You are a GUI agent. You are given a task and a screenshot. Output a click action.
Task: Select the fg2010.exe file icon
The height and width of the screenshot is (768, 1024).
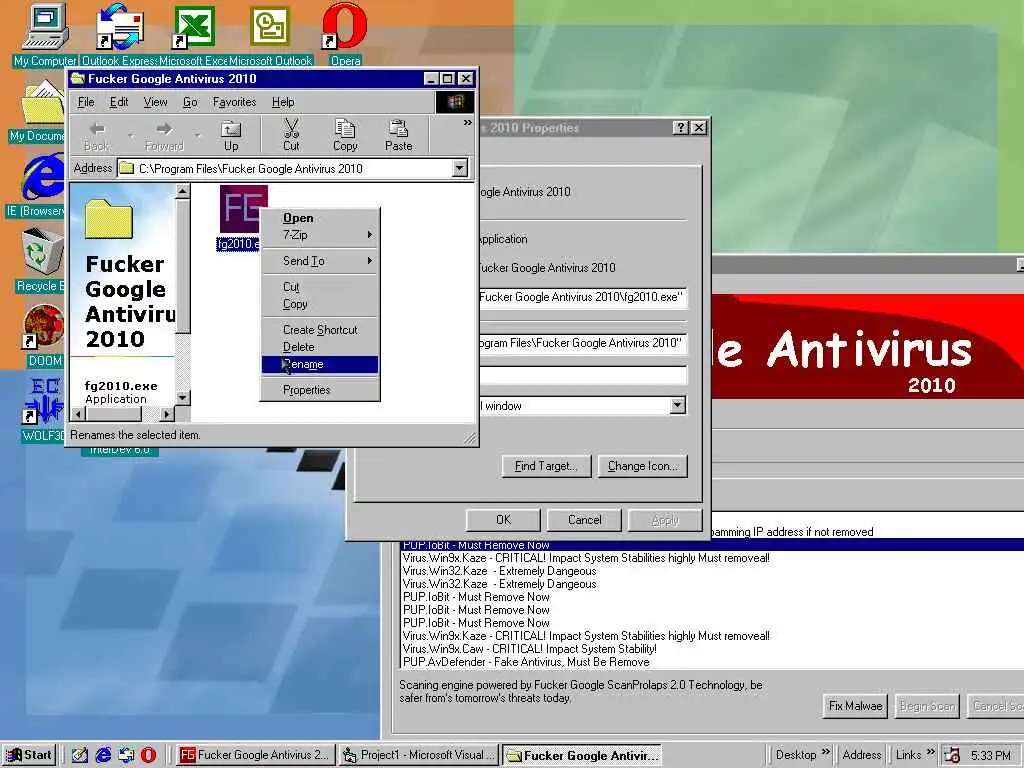[x=243, y=217]
